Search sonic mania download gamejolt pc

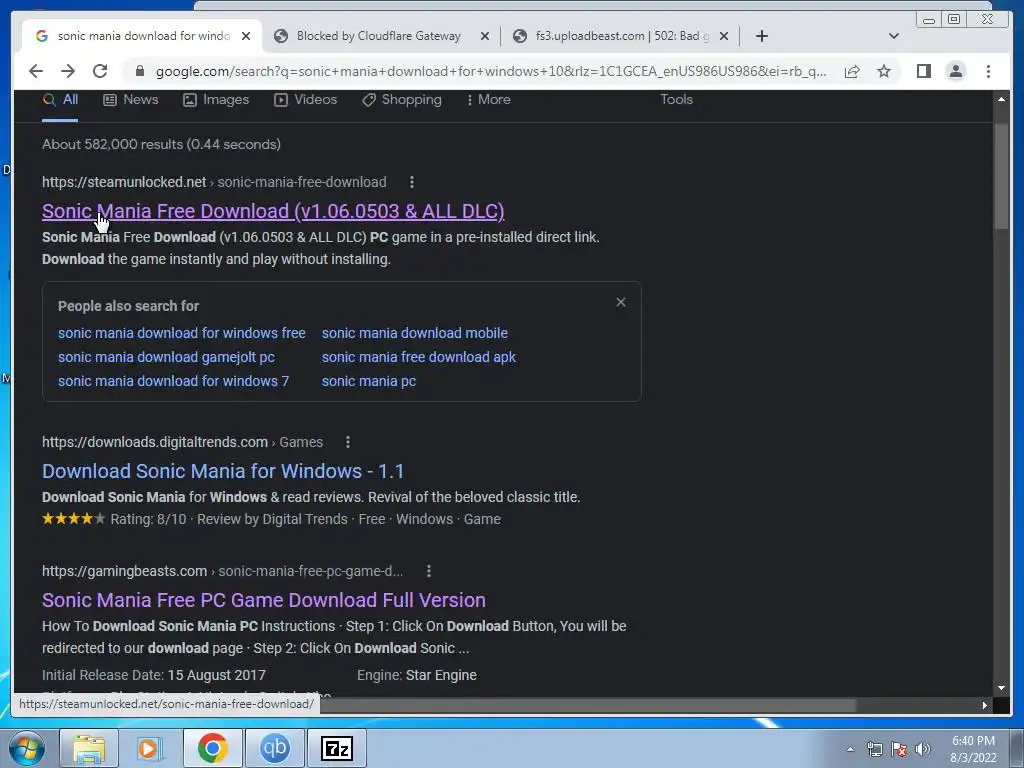click(167, 357)
